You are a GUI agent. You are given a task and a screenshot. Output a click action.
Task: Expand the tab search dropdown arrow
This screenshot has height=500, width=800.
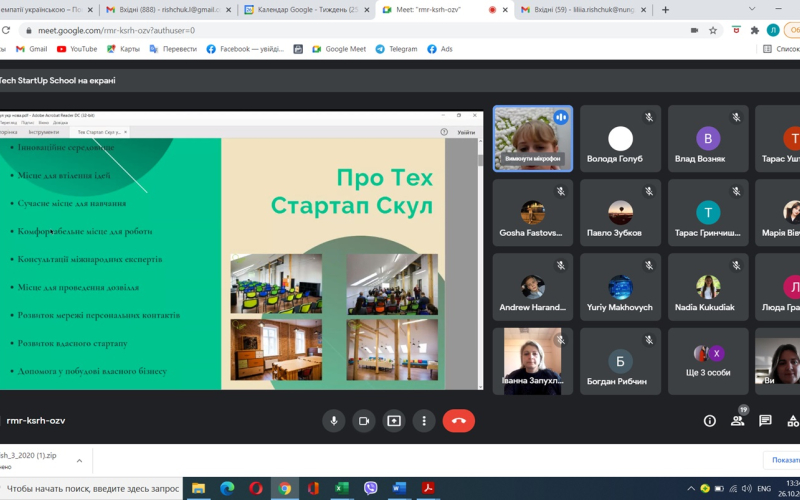point(752,9)
